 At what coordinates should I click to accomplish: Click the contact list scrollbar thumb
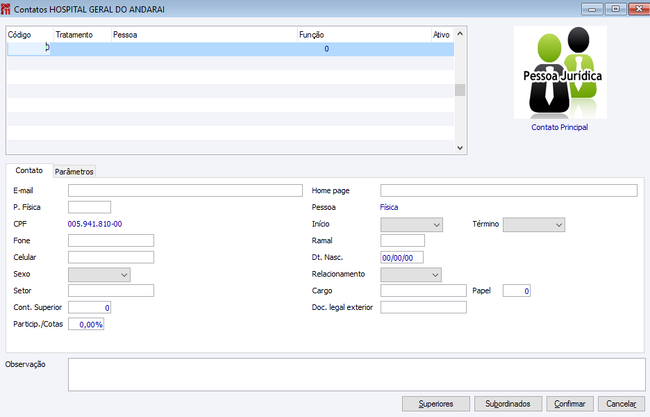pos(460,90)
